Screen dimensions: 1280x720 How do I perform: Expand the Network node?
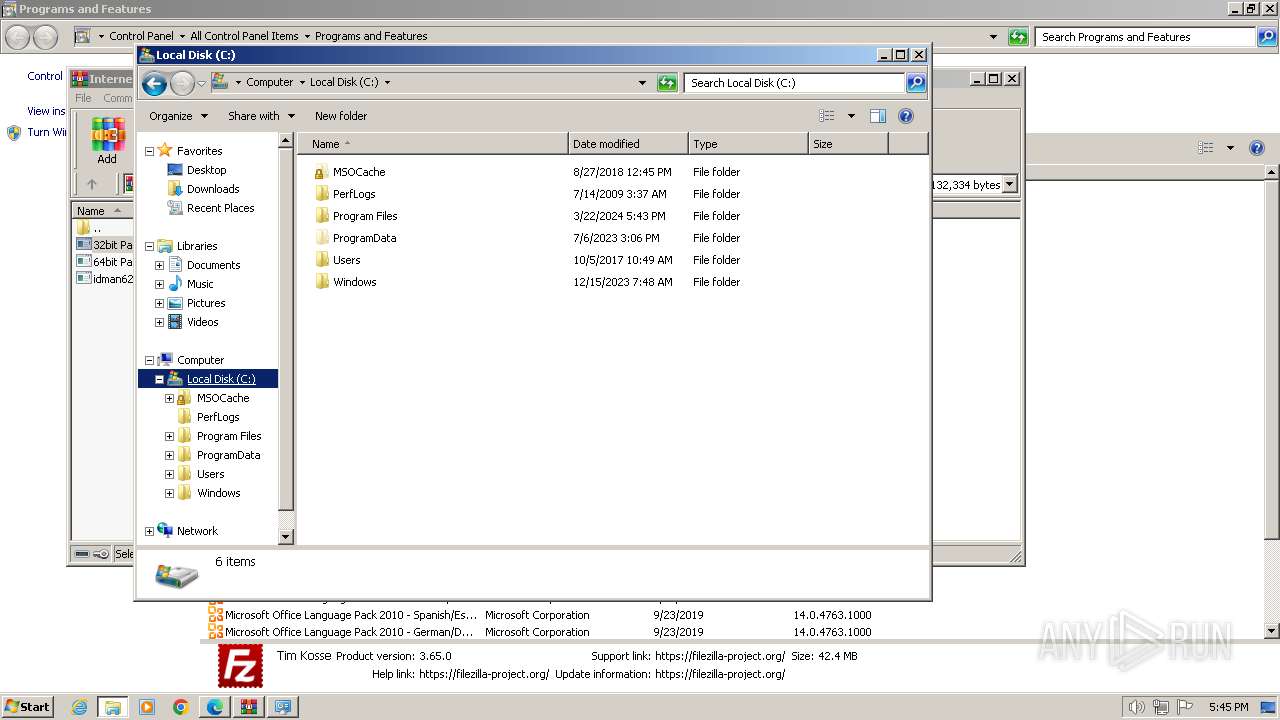(150, 531)
